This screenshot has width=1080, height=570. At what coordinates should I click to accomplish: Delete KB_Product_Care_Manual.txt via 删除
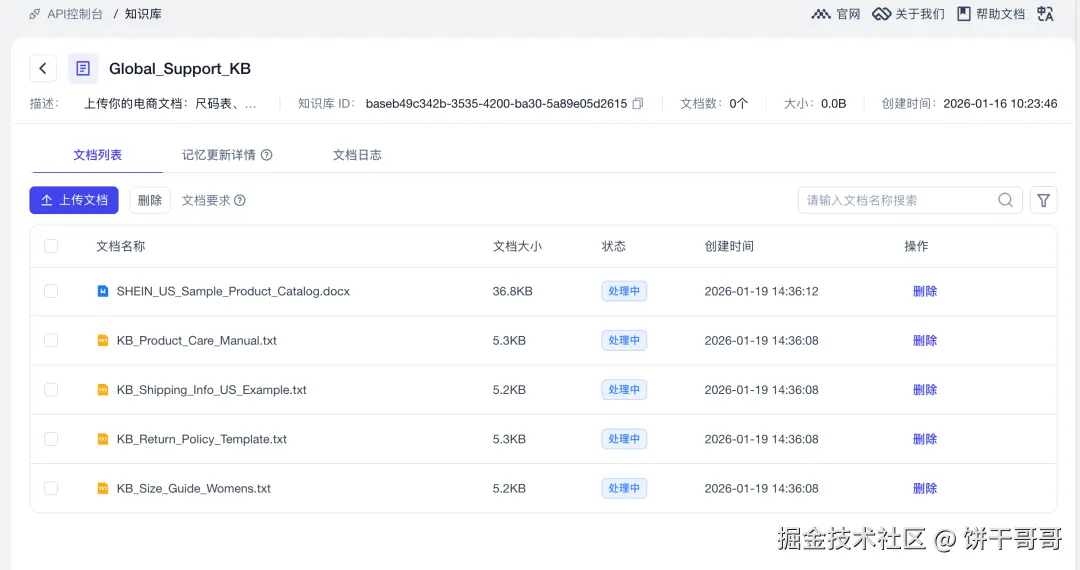[924, 340]
